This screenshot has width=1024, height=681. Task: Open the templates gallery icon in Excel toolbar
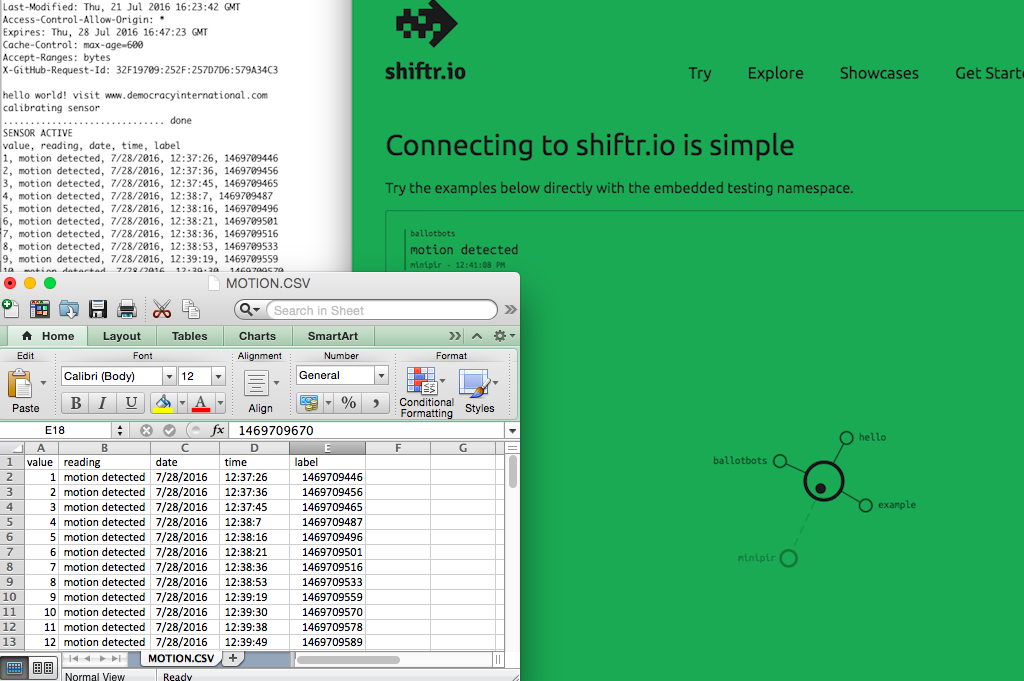coord(40,309)
